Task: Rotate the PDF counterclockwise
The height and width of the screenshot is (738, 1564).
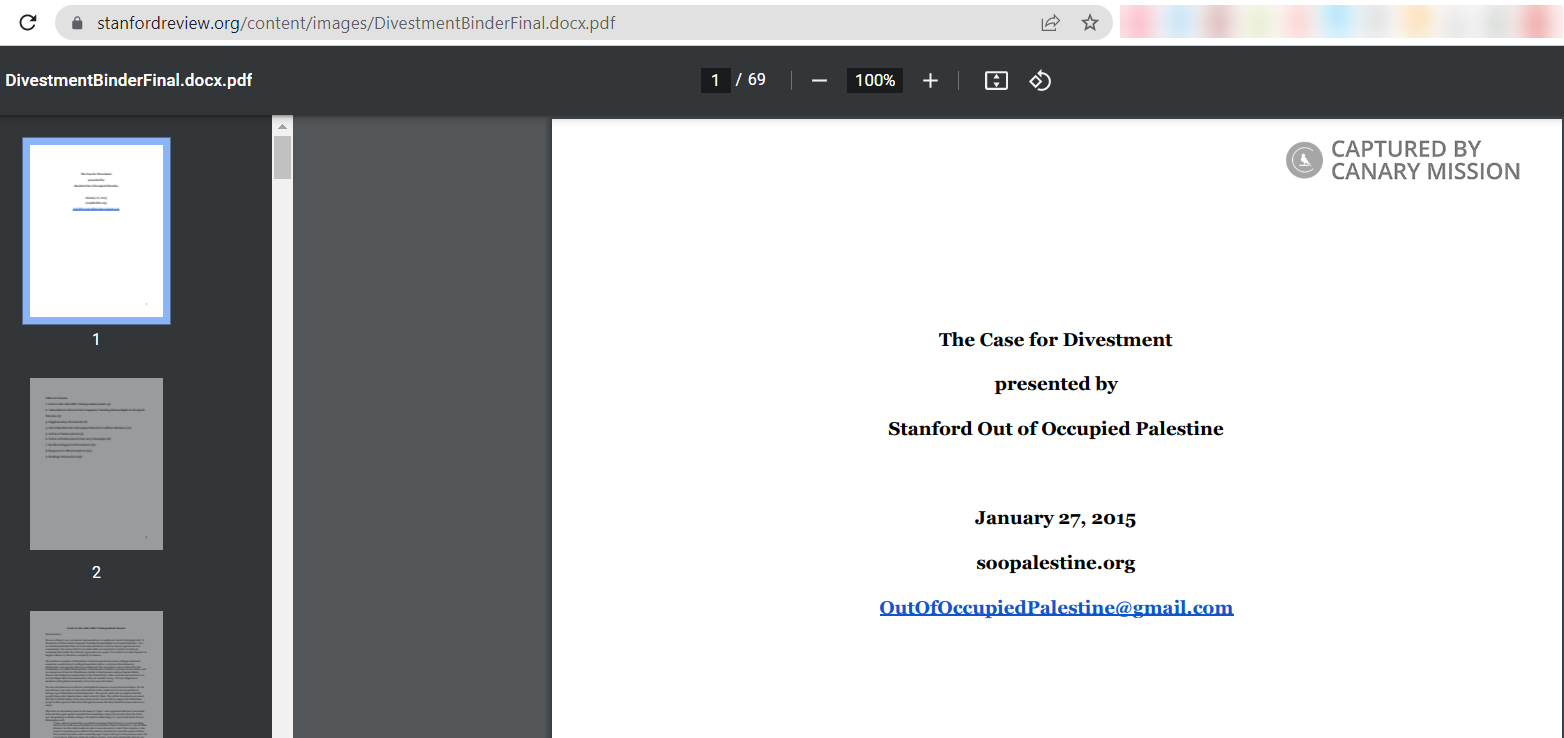Action: [1040, 81]
